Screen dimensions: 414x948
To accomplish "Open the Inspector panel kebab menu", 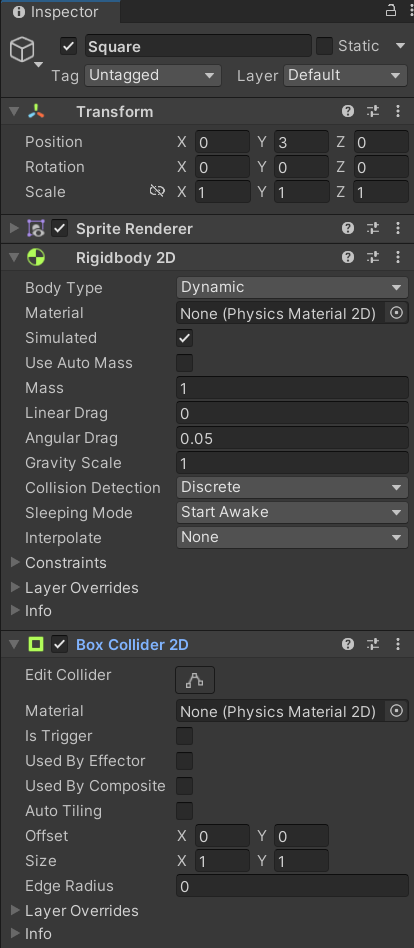I will 412,11.
